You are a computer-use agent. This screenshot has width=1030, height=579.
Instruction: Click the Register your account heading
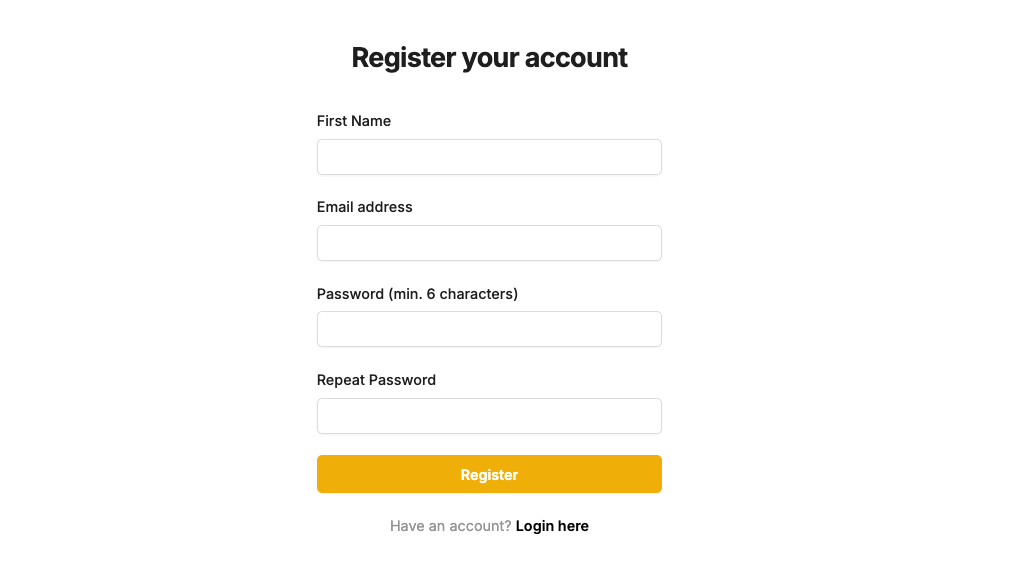pos(489,58)
